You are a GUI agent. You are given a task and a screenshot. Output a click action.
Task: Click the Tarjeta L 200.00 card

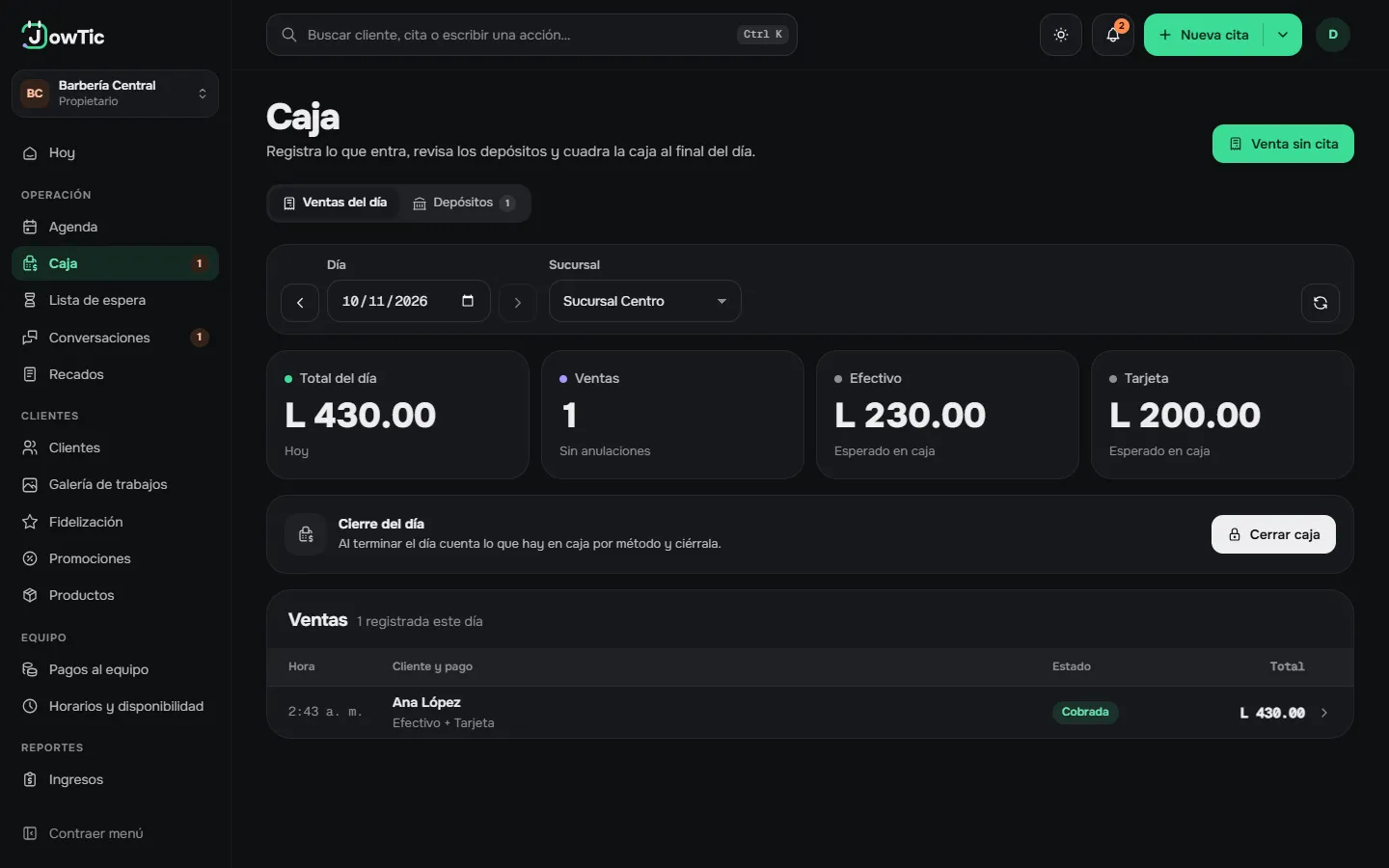coord(1222,415)
